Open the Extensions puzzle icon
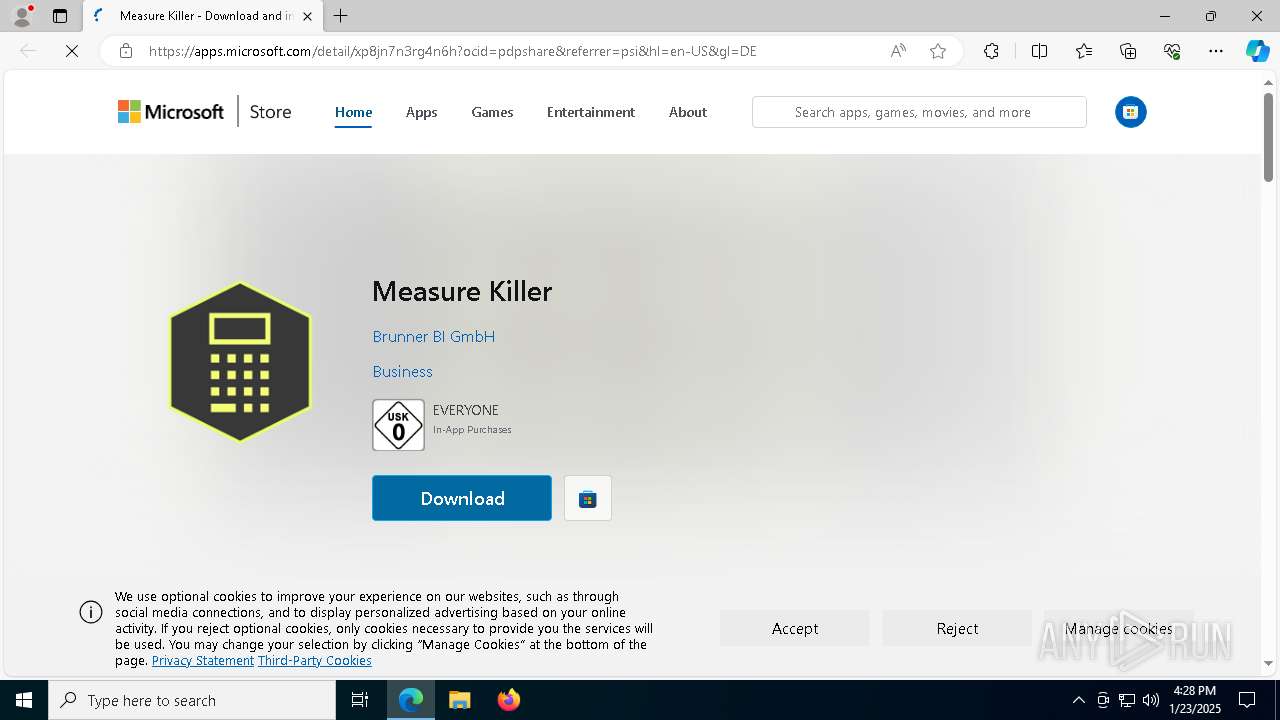This screenshot has width=1280, height=720. tap(991, 51)
